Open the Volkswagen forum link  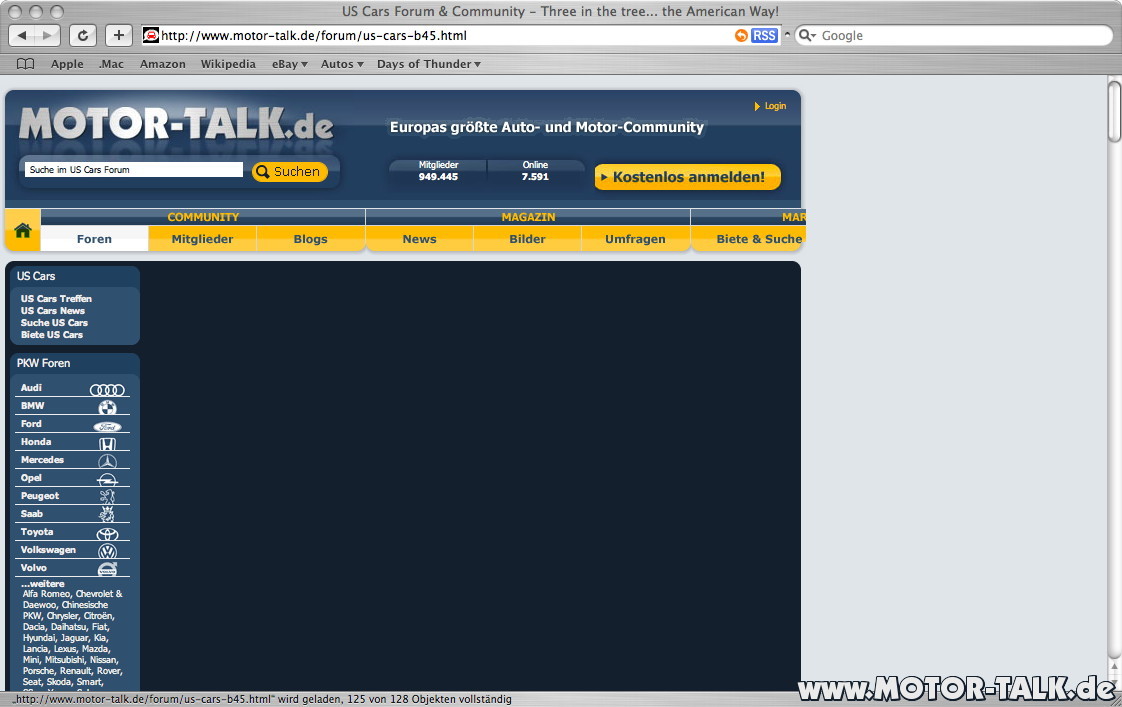pyautogui.click(x=48, y=550)
